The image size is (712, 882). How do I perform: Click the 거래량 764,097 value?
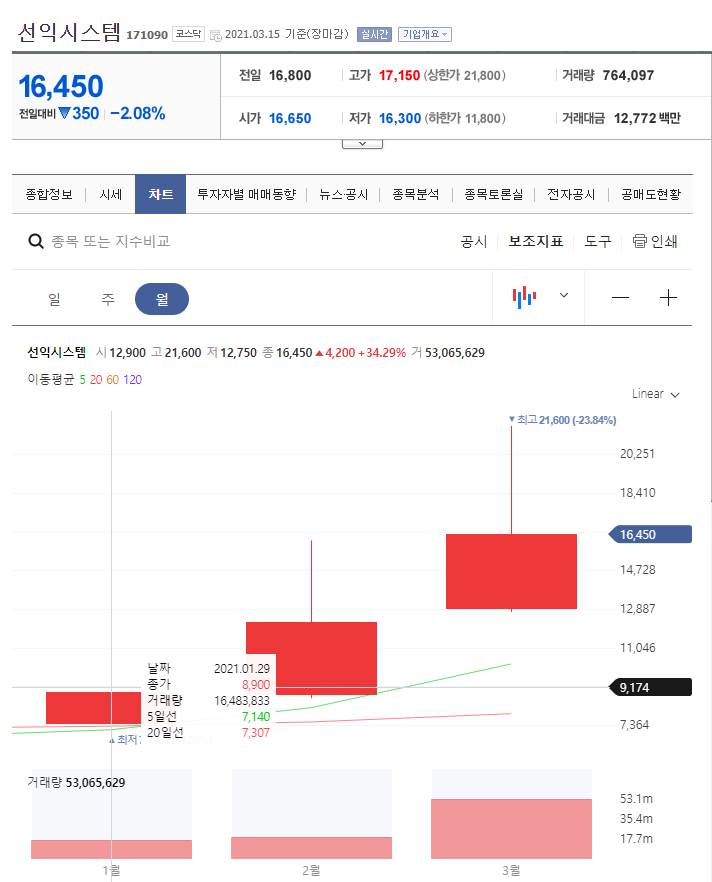(x=628, y=75)
